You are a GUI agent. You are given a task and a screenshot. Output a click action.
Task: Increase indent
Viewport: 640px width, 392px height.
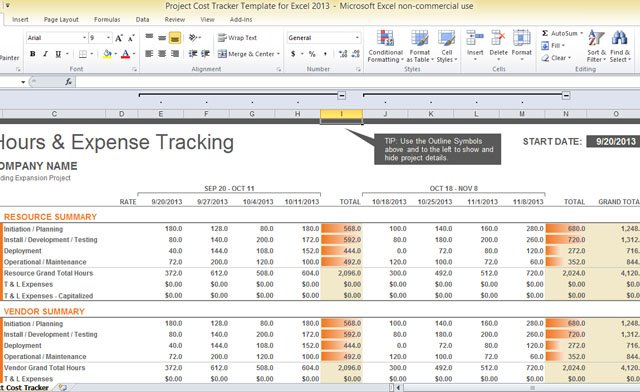205,53
